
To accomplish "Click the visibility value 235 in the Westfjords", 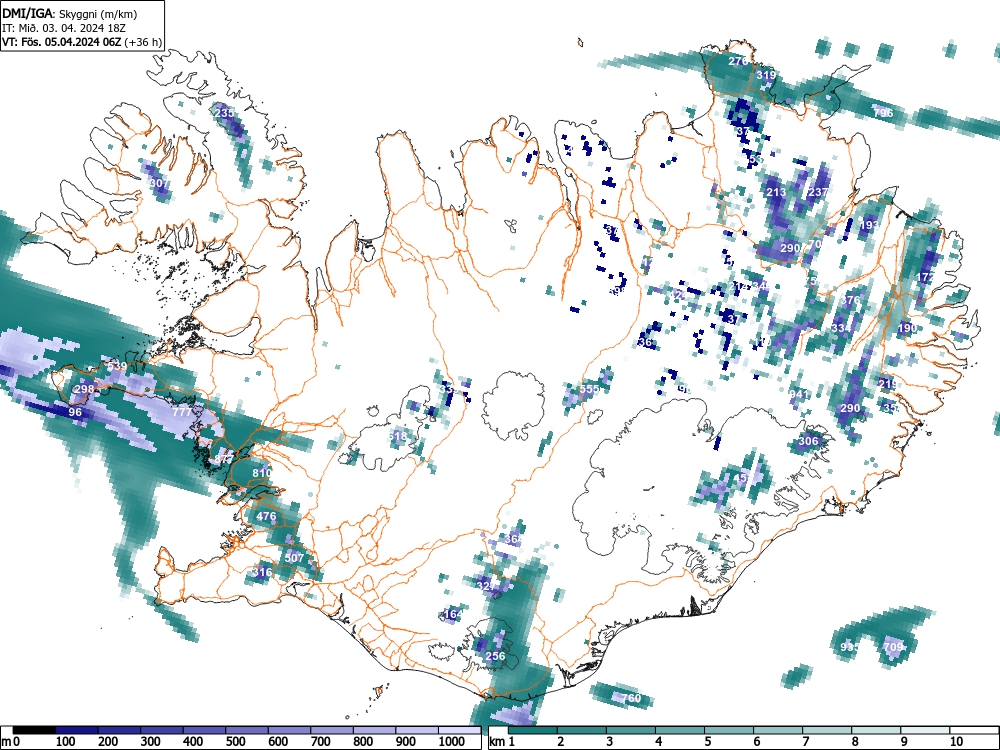I will [x=224, y=113].
